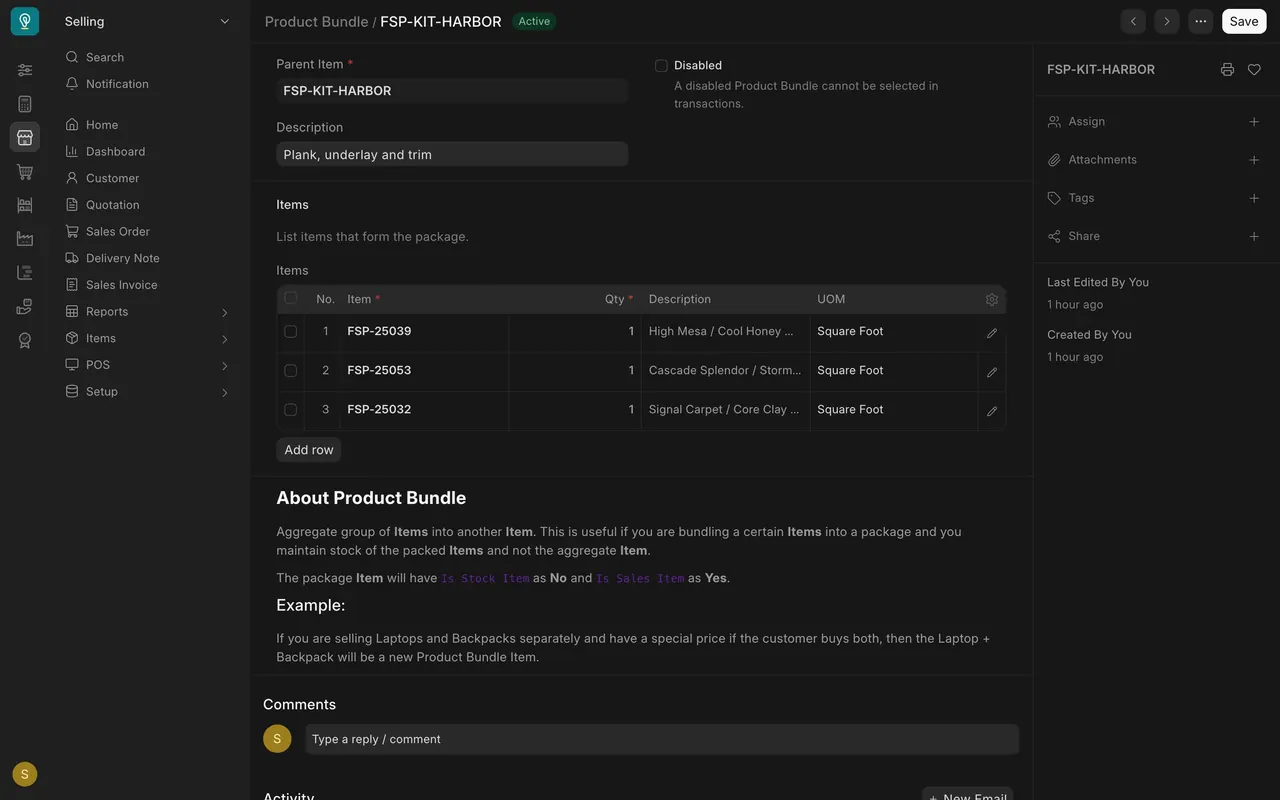Open the Items table settings gear

tap(992, 299)
